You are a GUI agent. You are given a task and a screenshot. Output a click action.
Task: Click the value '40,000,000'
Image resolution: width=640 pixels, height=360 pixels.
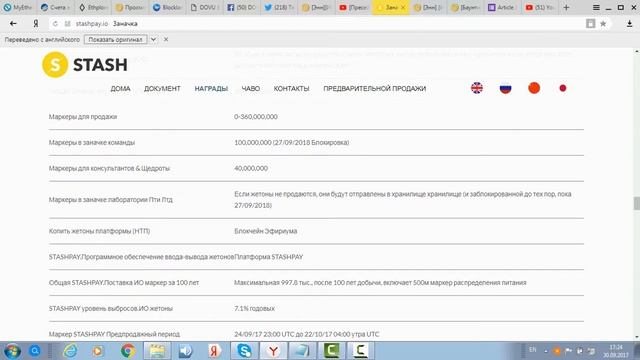tap(251, 168)
